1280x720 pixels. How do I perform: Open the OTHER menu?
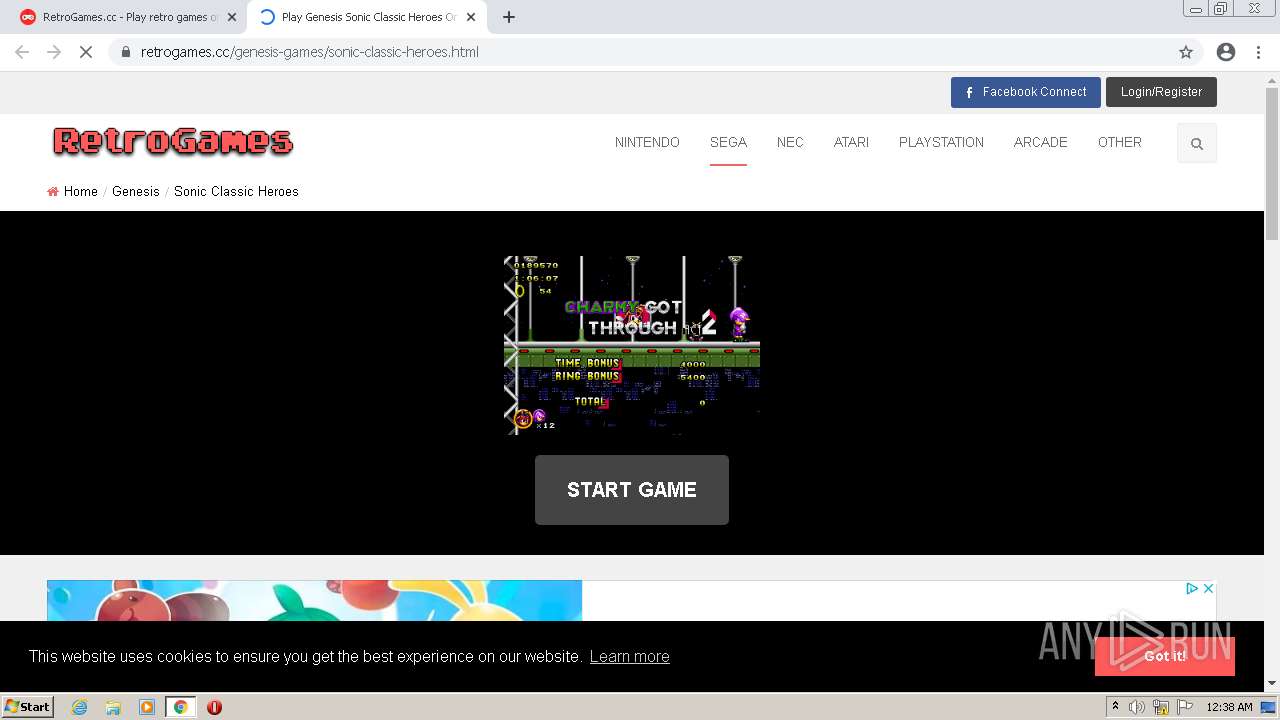tap(1119, 142)
